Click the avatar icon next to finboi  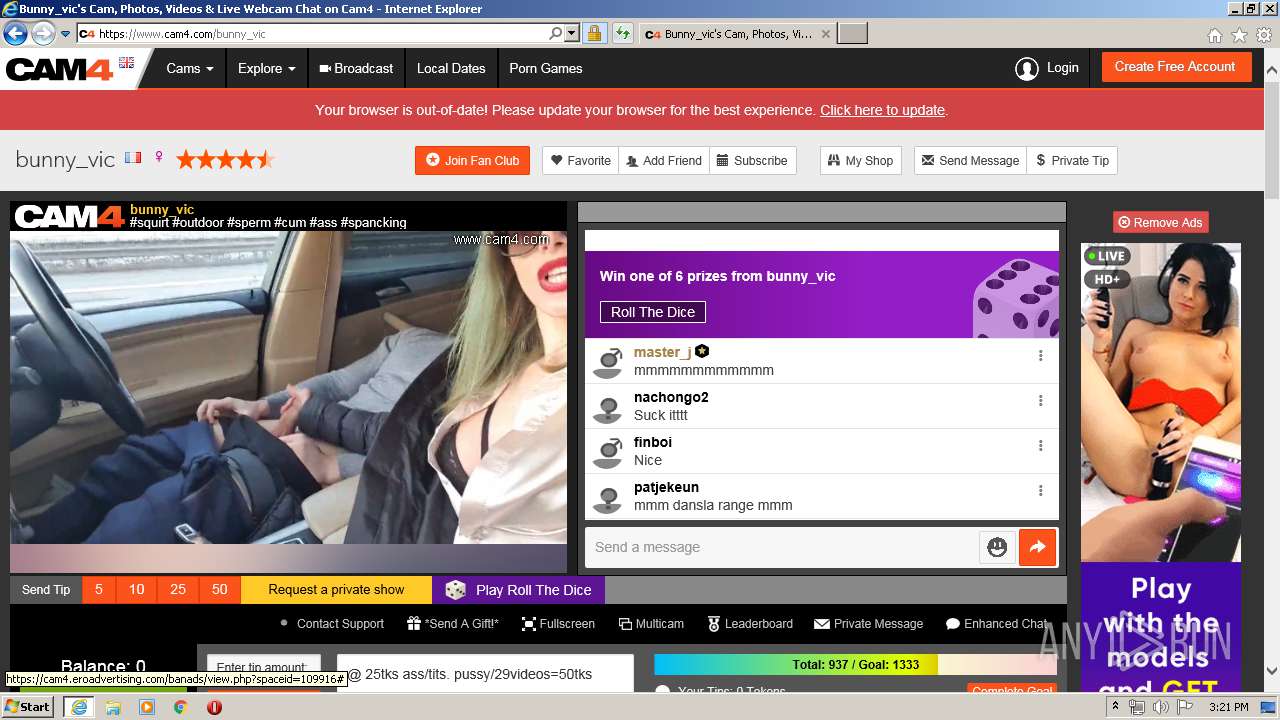click(x=608, y=452)
